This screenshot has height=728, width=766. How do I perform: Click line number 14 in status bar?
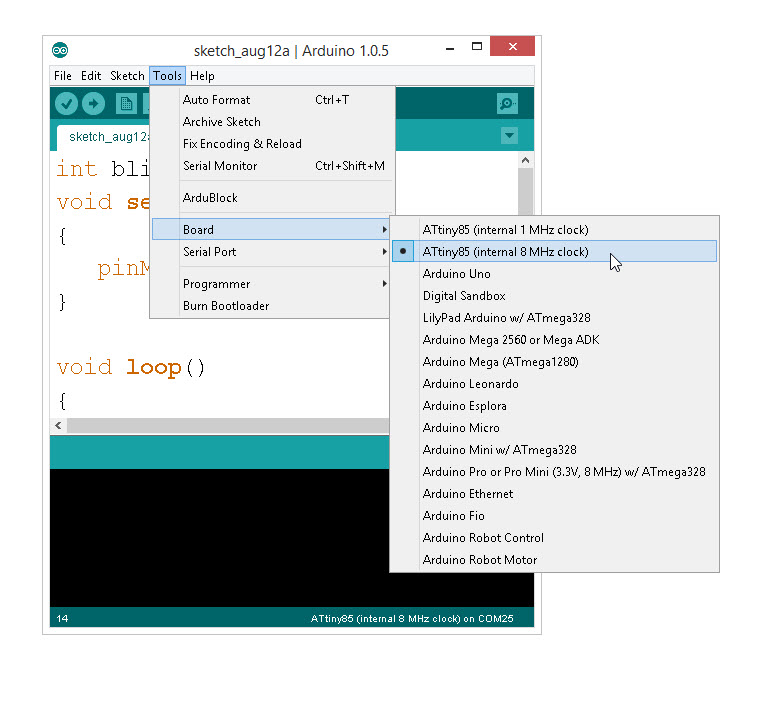(x=62, y=619)
